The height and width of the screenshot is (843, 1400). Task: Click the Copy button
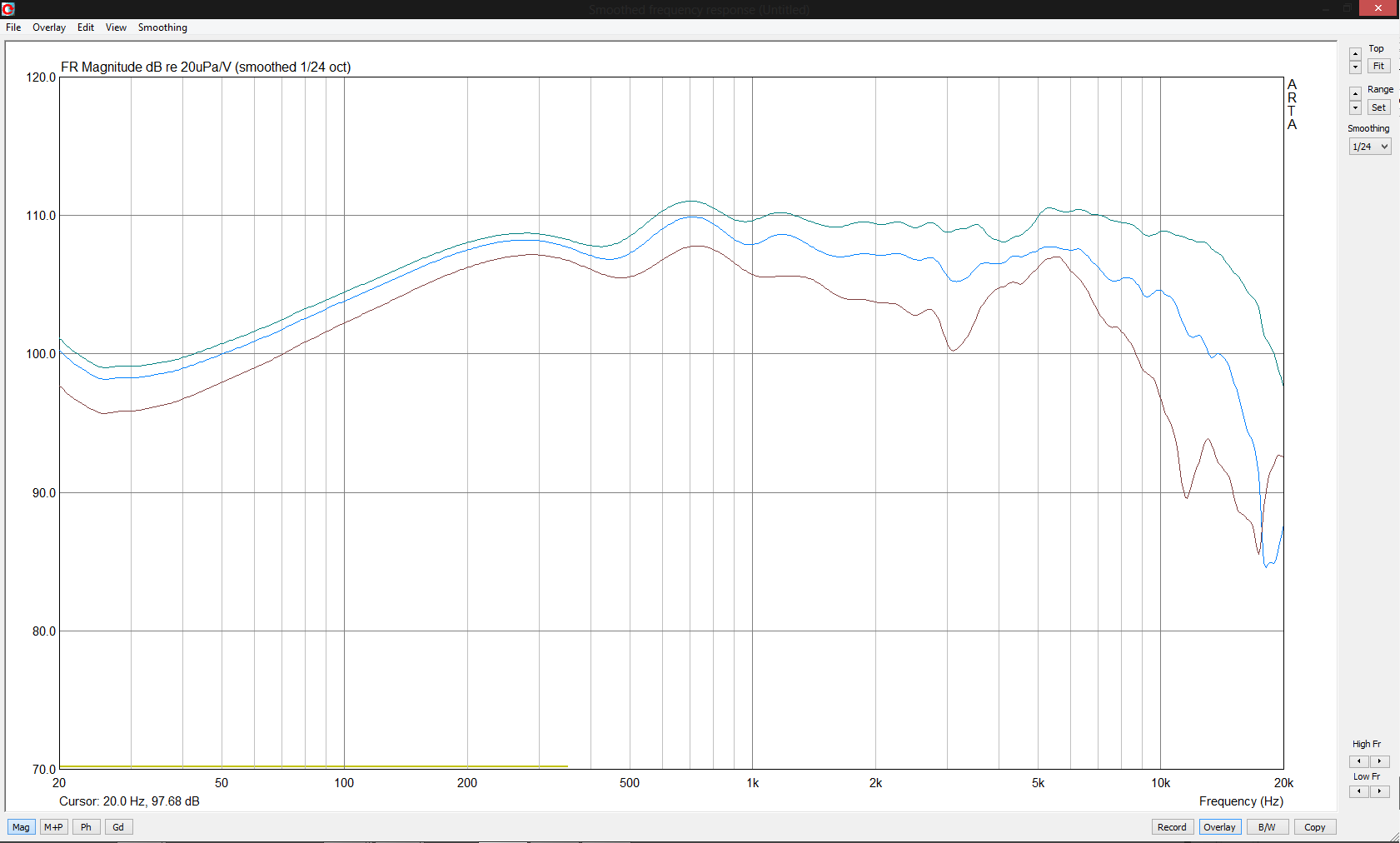(1314, 827)
